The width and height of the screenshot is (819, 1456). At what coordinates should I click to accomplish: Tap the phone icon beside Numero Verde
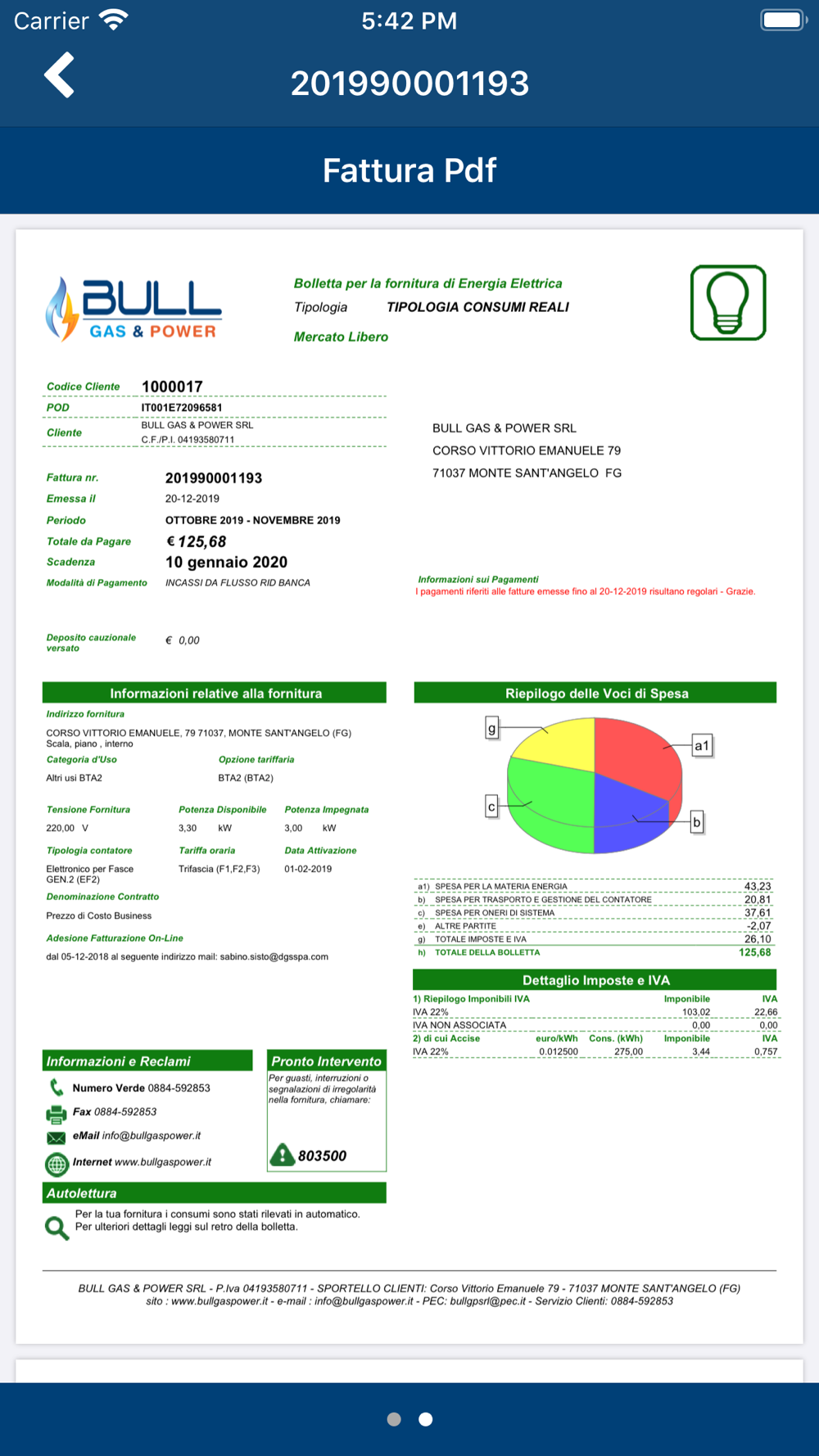pyautogui.click(x=57, y=1087)
